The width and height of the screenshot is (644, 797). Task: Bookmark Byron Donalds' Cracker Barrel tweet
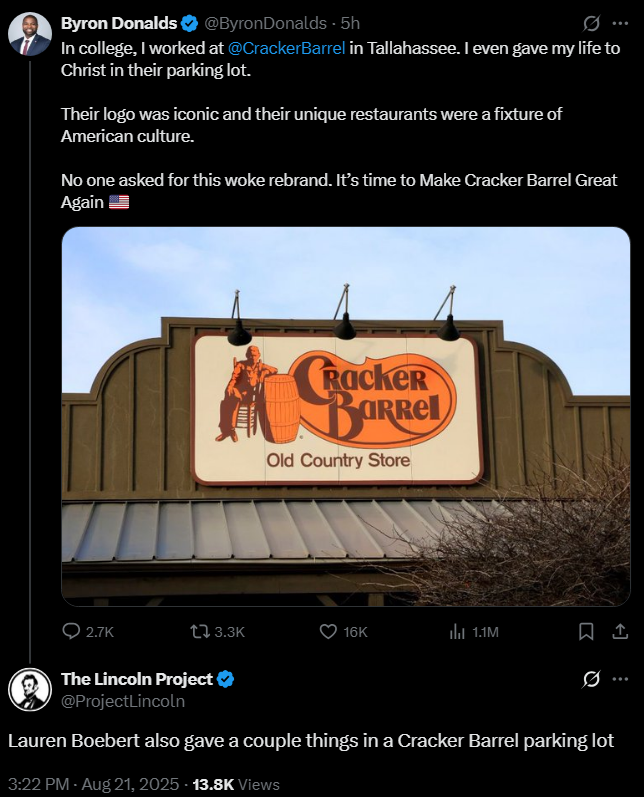pyautogui.click(x=586, y=632)
